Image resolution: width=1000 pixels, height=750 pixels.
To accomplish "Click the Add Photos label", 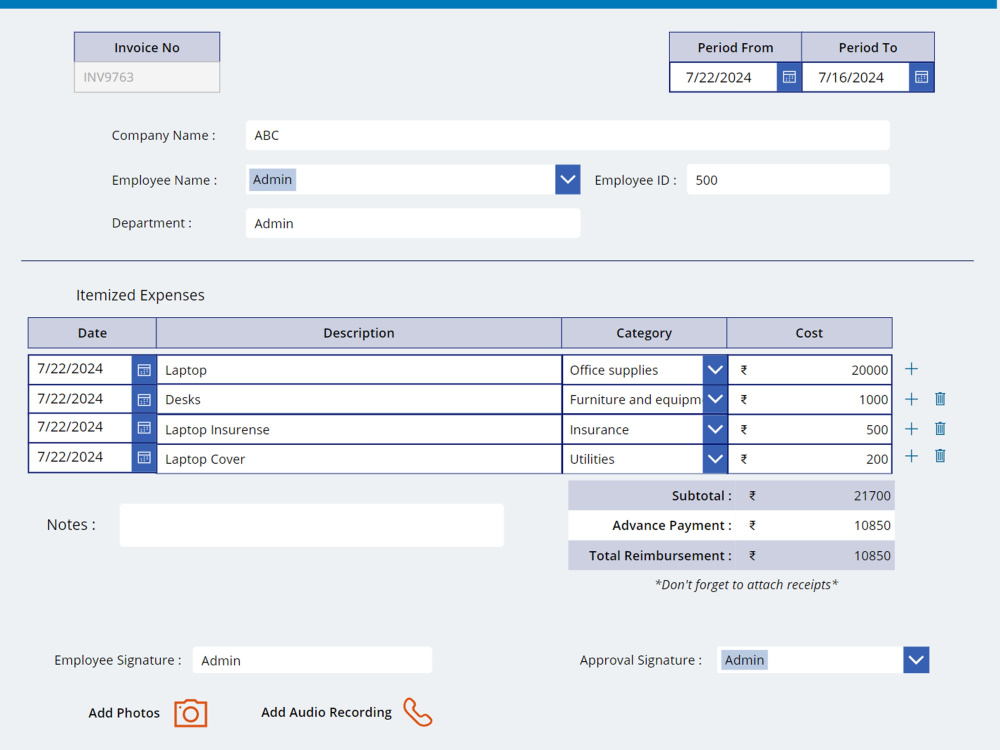I will (124, 713).
